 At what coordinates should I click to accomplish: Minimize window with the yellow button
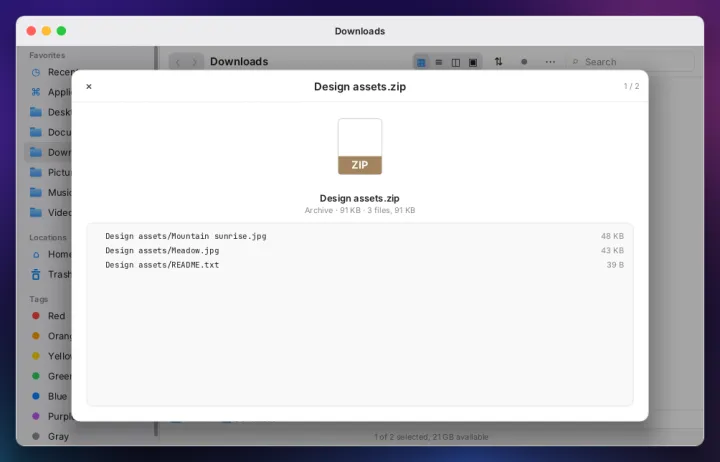[46, 31]
